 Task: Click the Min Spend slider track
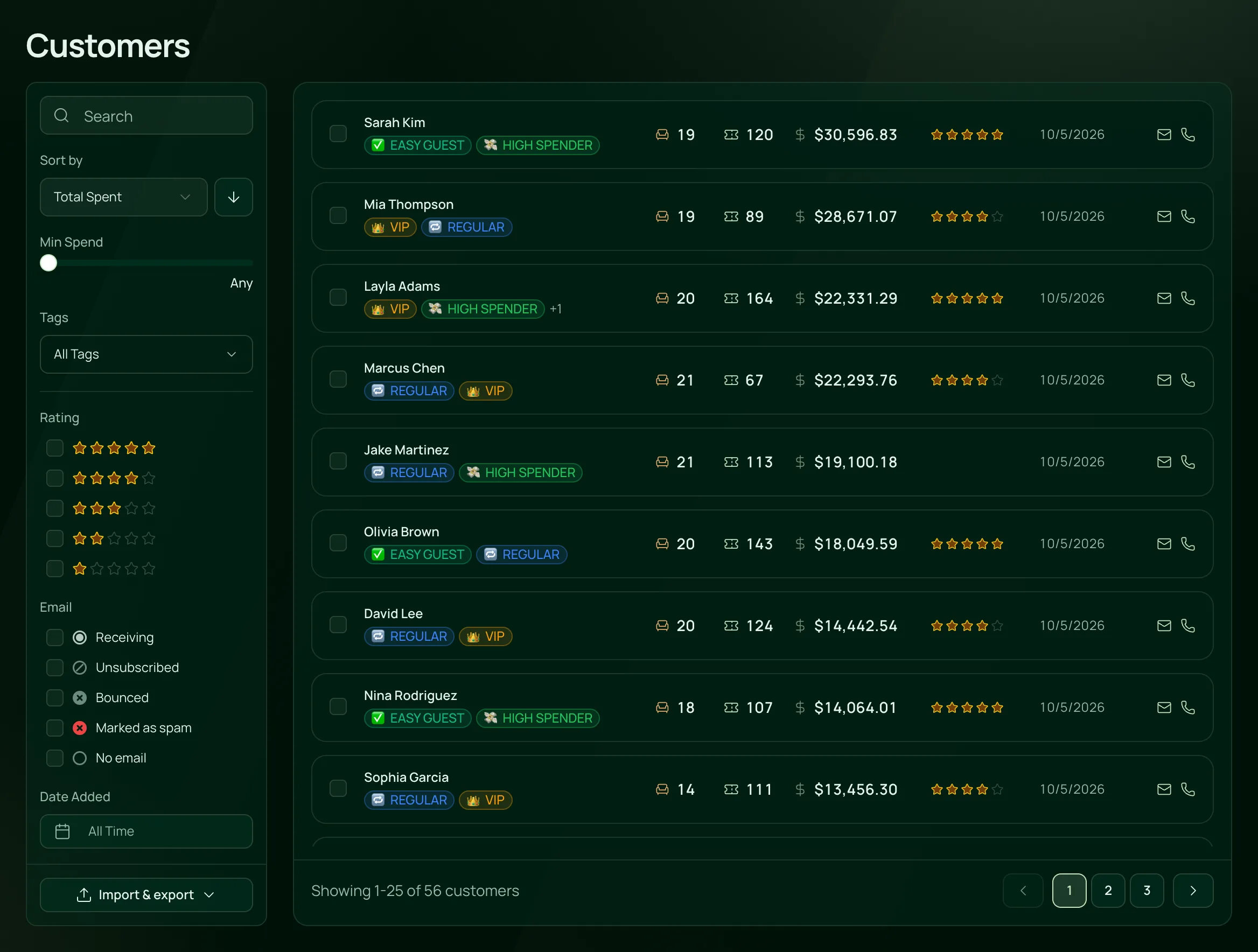point(146,263)
